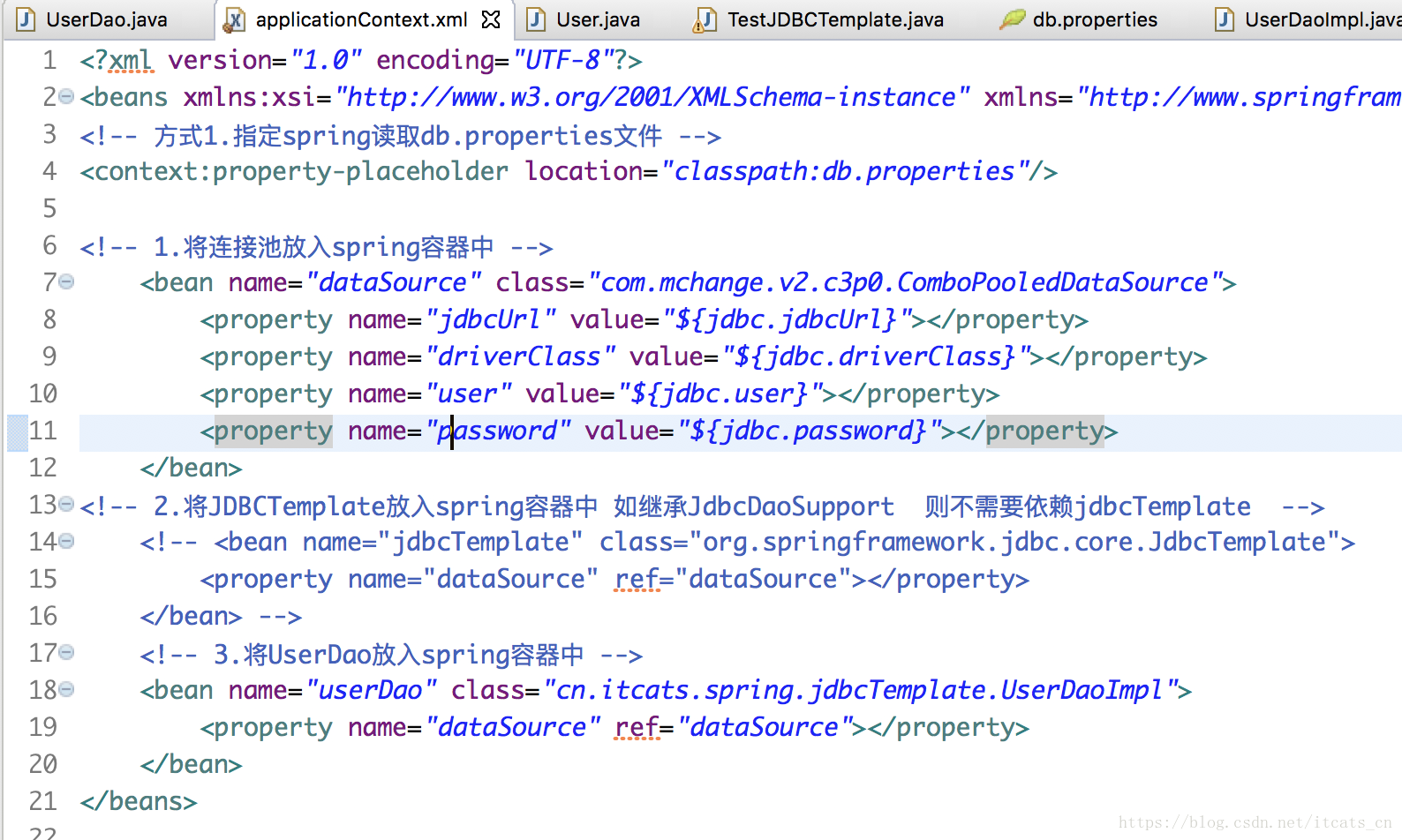Click the "${jdbc.user}" value
The height and width of the screenshot is (840, 1402).
(719, 394)
